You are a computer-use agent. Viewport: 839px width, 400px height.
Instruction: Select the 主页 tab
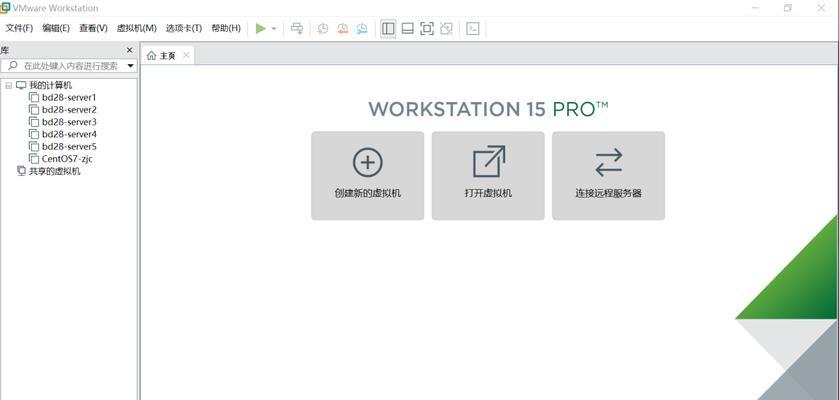click(x=167, y=55)
